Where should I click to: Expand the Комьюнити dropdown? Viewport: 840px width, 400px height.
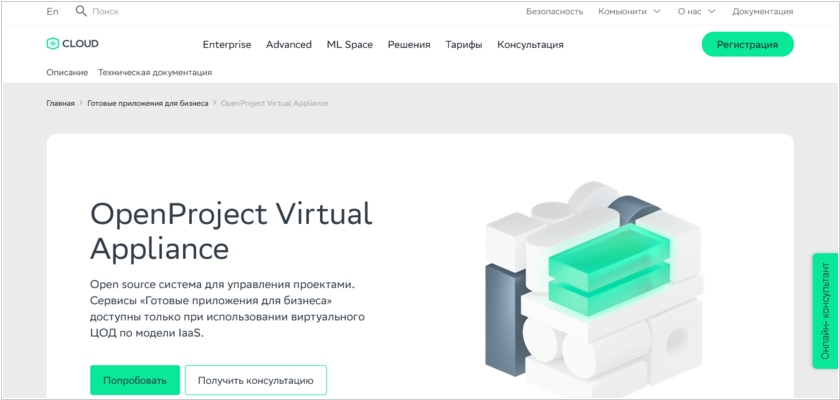pos(629,11)
